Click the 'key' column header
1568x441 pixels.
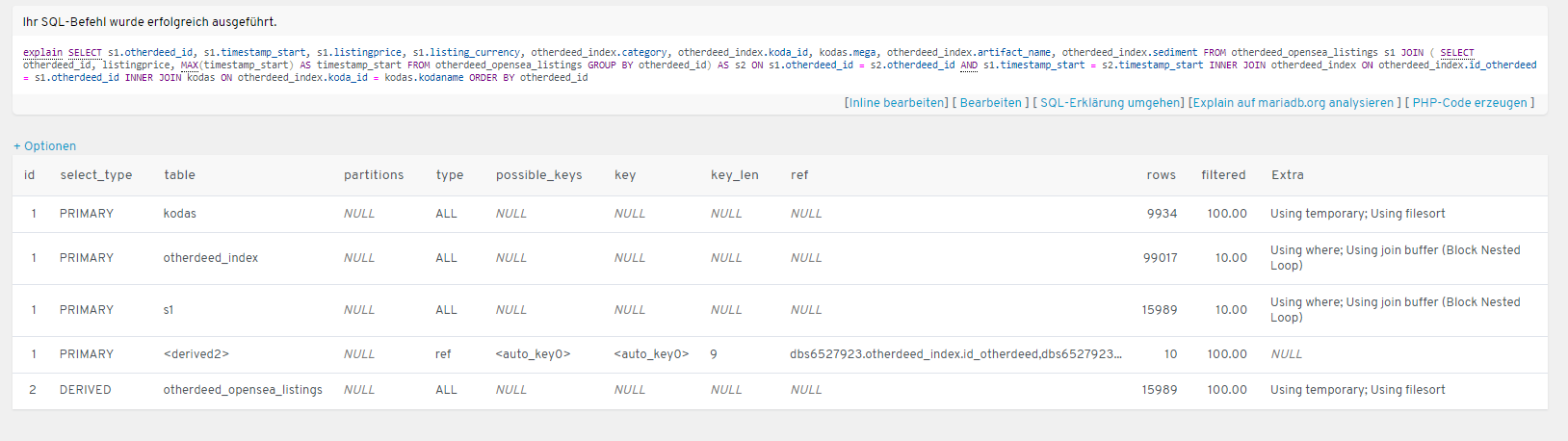(625, 175)
